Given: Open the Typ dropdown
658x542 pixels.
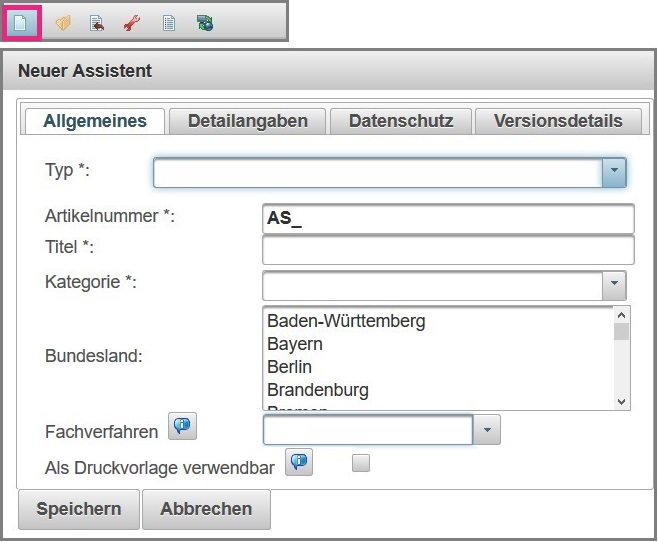Looking at the screenshot, I should [614, 172].
